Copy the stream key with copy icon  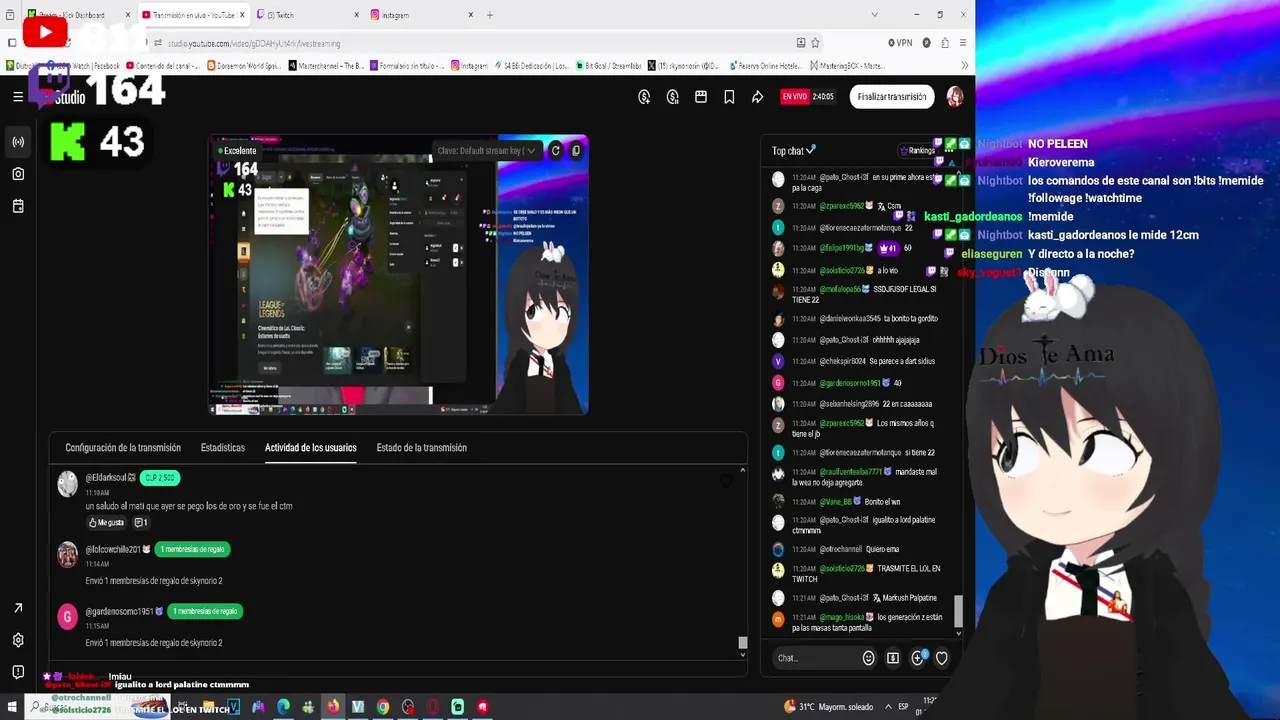click(x=576, y=151)
